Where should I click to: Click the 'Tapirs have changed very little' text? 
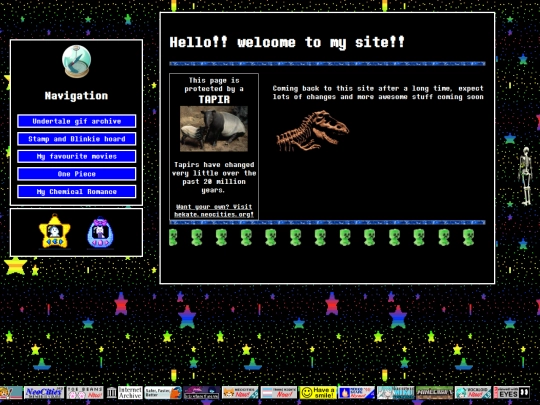coord(214,177)
